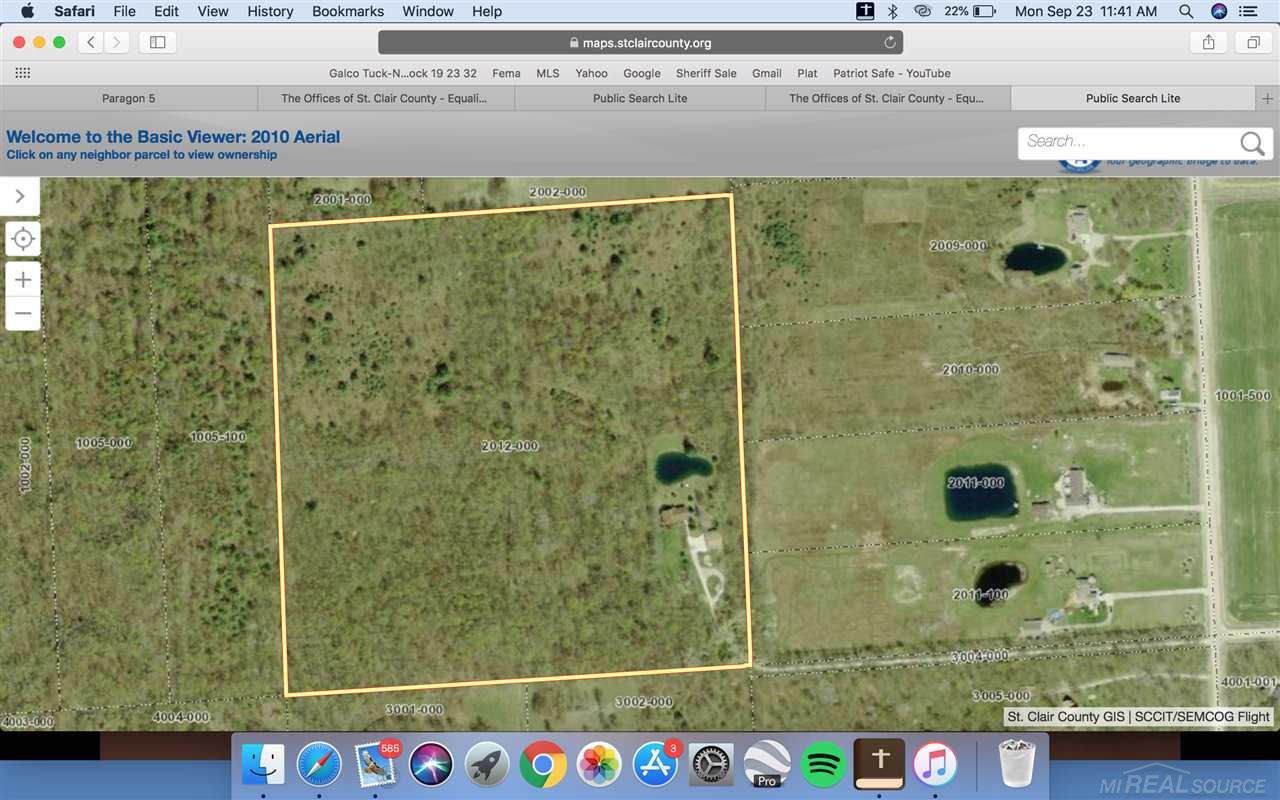The width and height of the screenshot is (1280, 800).
Task: Open the File menu
Action: point(124,11)
